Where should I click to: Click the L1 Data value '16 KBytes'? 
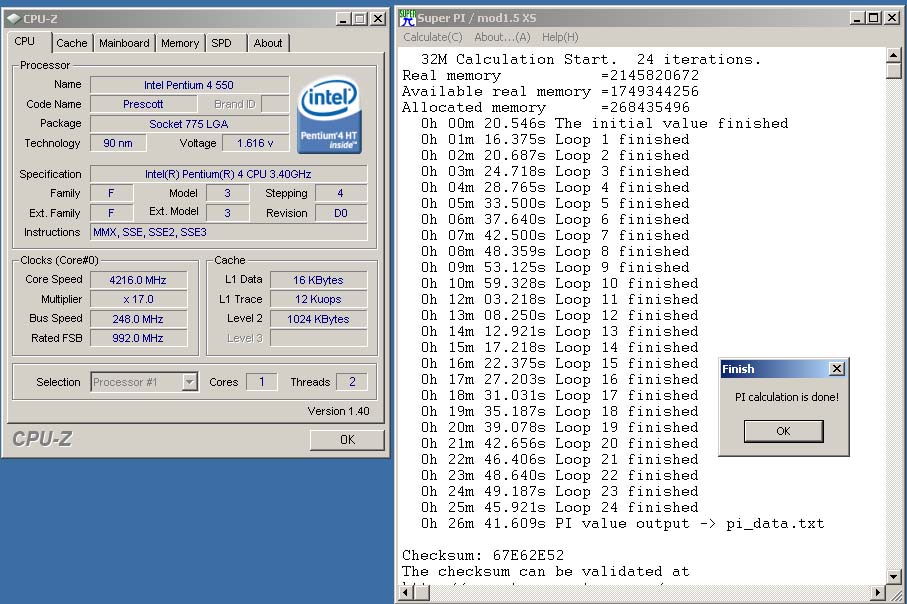point(318,280)
